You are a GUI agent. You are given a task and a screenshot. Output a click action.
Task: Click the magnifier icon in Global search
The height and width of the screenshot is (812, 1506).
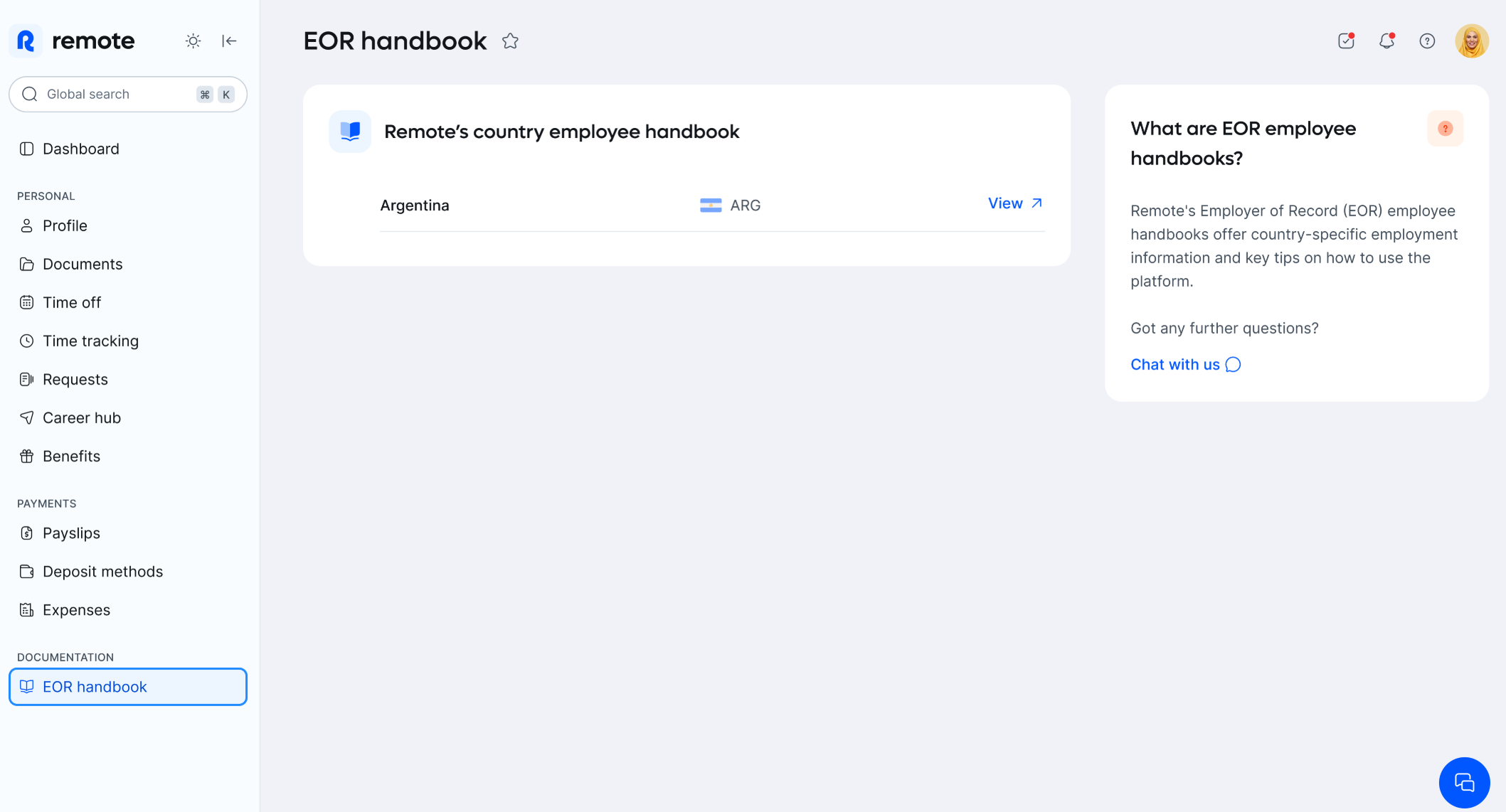click(29, 94)
